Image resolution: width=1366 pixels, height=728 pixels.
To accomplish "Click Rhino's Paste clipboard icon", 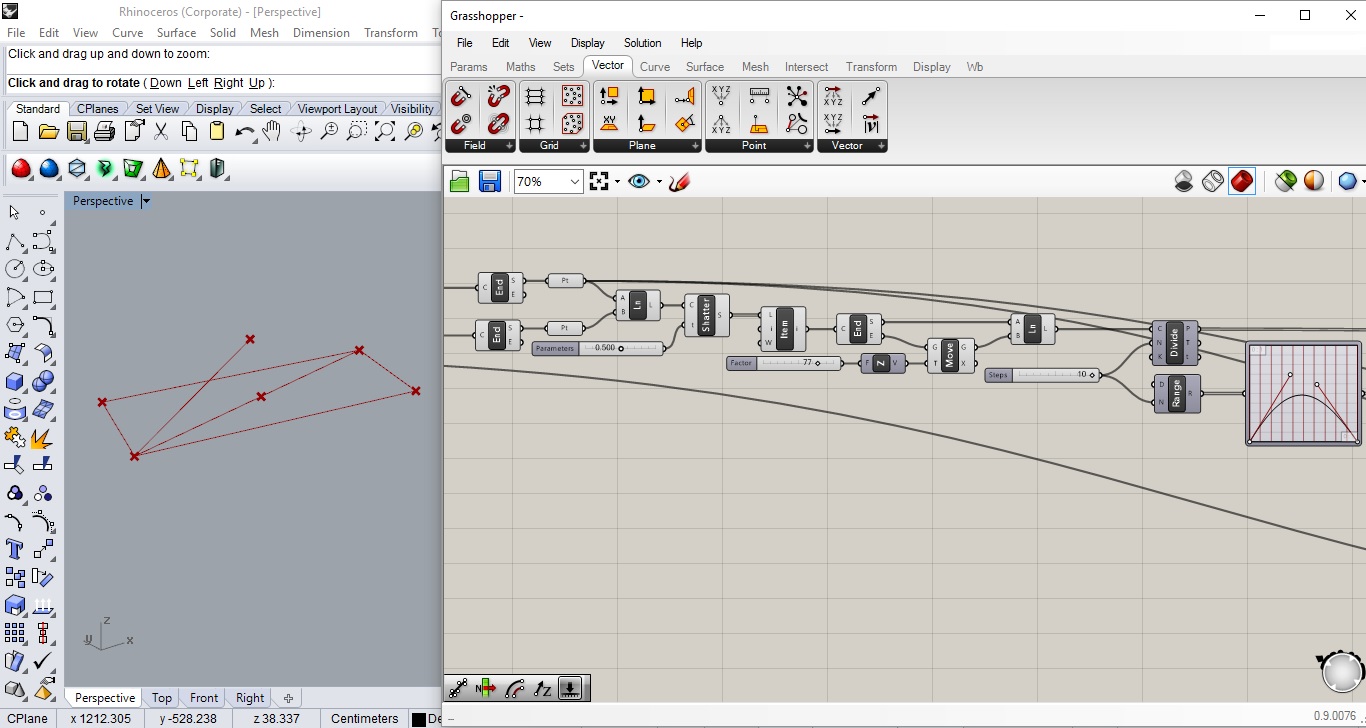I will (x=217, y=131).
